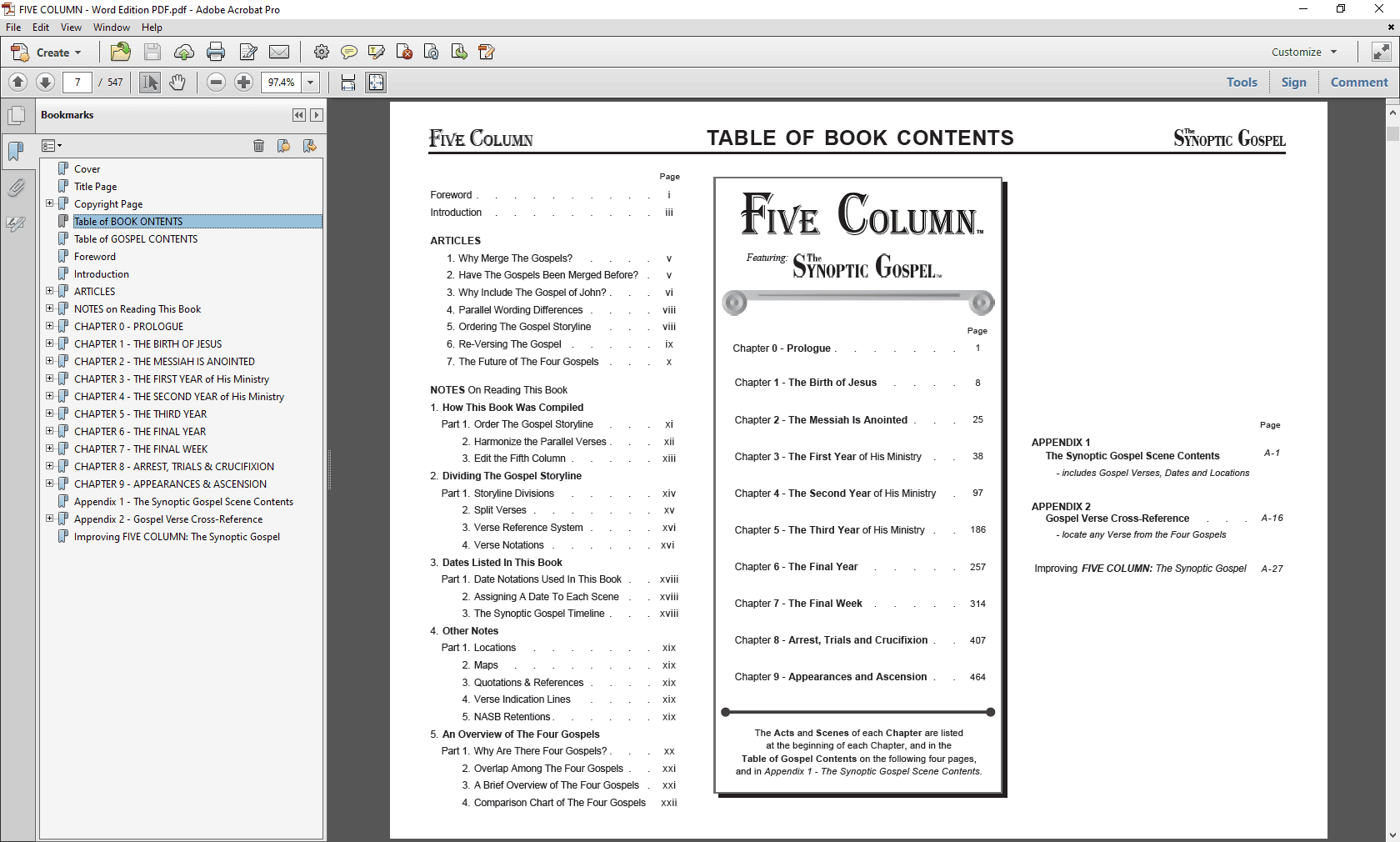Collapse the bookmarks panel double arrow
The width and height of the screenshot is (1400, 842).
point(299,115)
